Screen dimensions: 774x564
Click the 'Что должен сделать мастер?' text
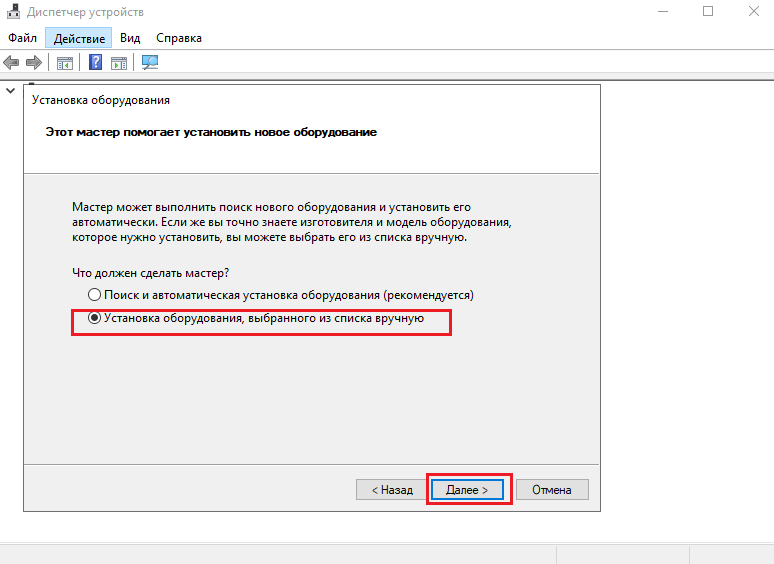coord(151,273)
